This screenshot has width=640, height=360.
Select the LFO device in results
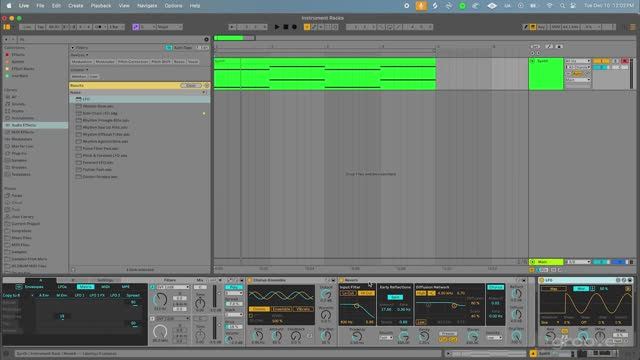tap(140, 99)
